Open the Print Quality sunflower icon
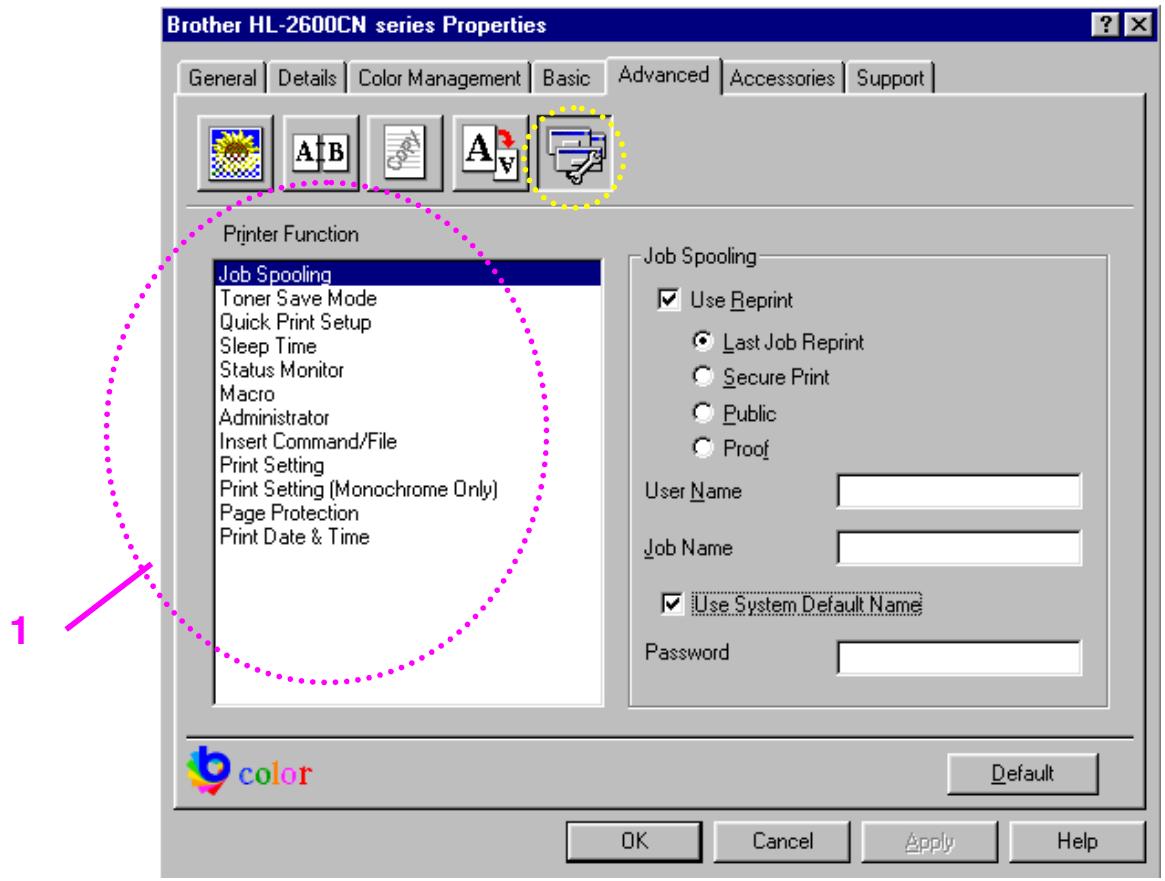Image resolution: width=1165 pixels, height=881 pixels. [x=236, y=153]
